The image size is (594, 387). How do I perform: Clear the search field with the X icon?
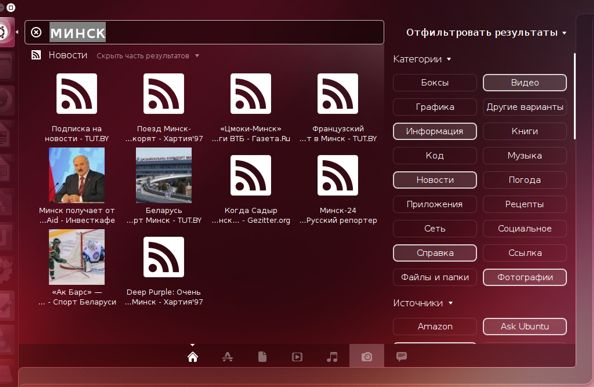point(36,32)
